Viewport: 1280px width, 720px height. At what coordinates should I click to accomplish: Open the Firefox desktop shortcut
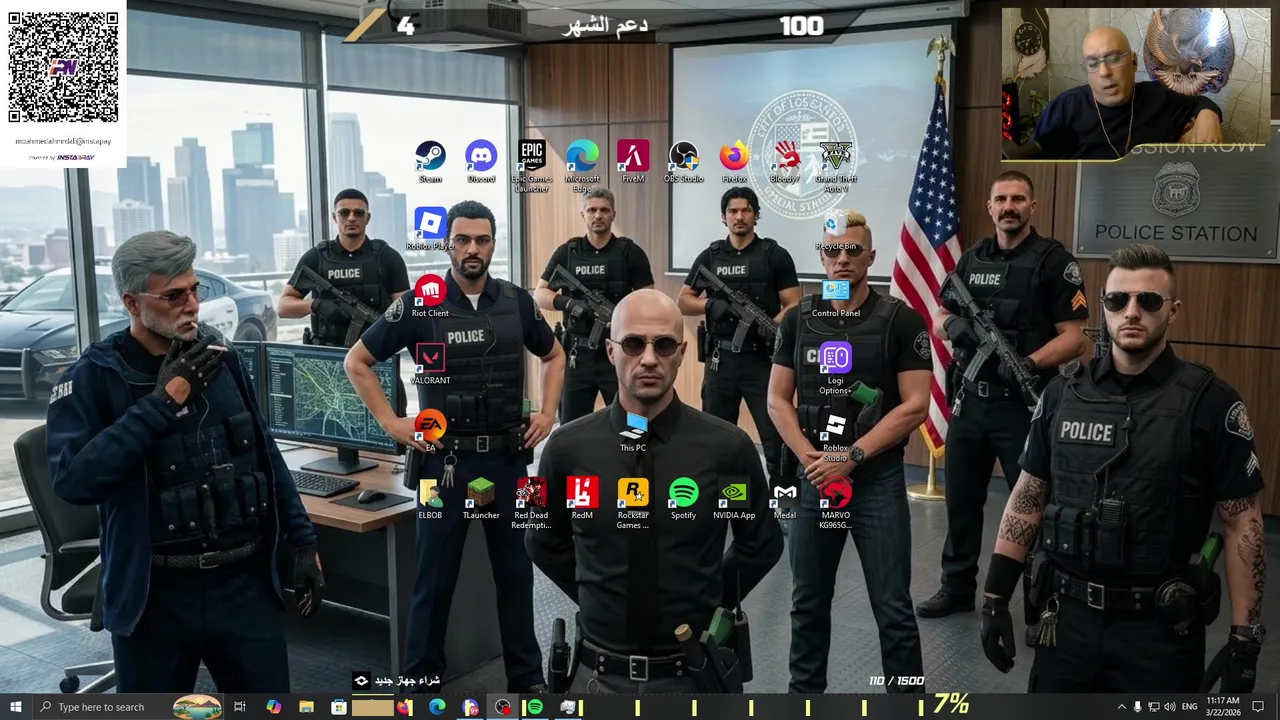734,162
